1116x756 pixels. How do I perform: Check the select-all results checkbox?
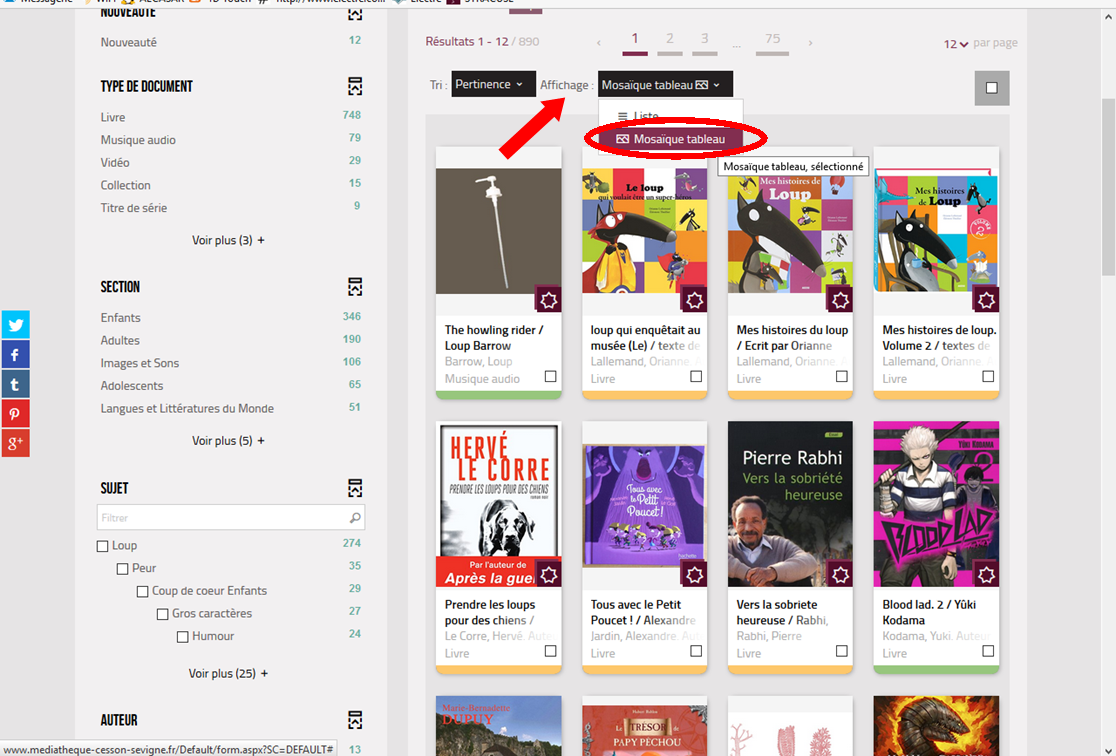click(991, 88)
